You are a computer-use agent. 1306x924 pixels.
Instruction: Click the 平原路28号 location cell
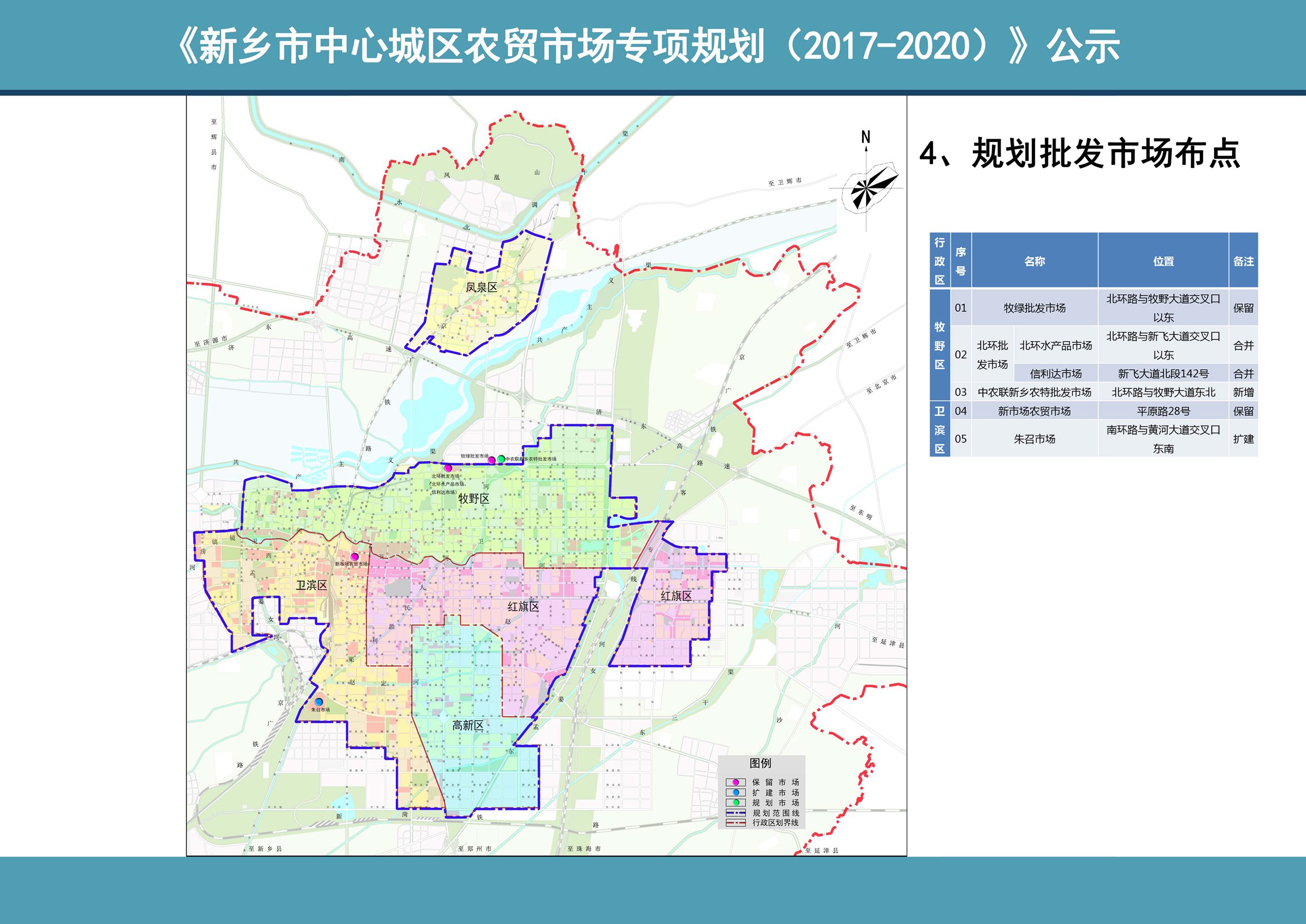click(x=1163, y=411)
